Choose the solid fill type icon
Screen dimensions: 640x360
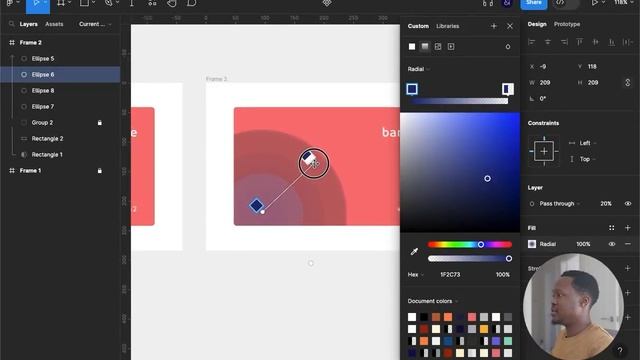[412, 47]
